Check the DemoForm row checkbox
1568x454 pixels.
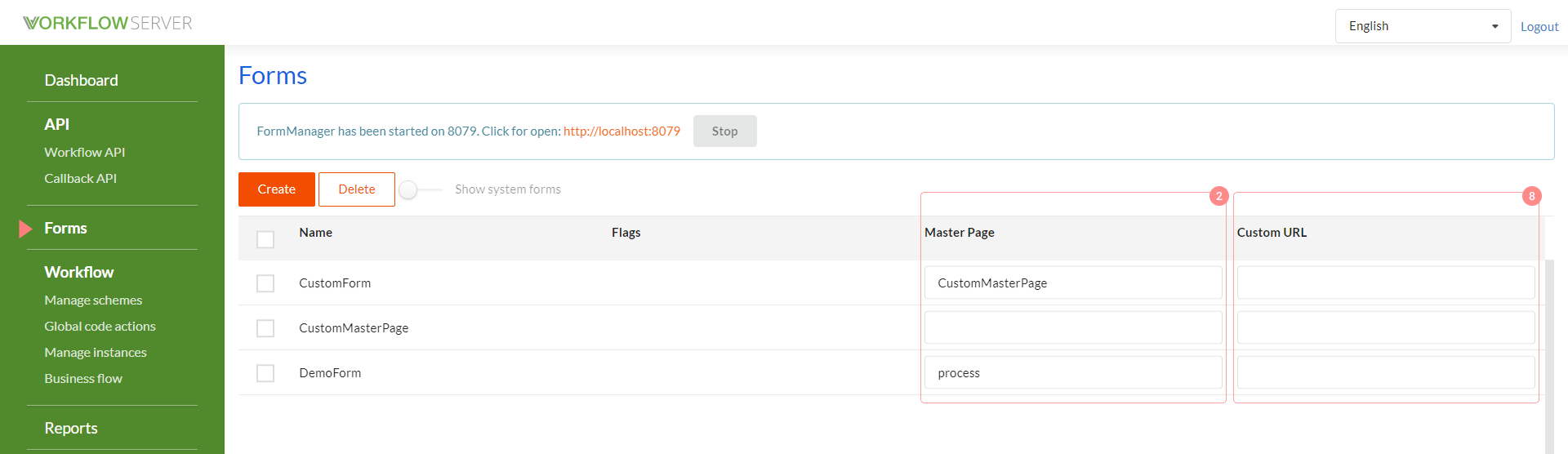[265, 373]
